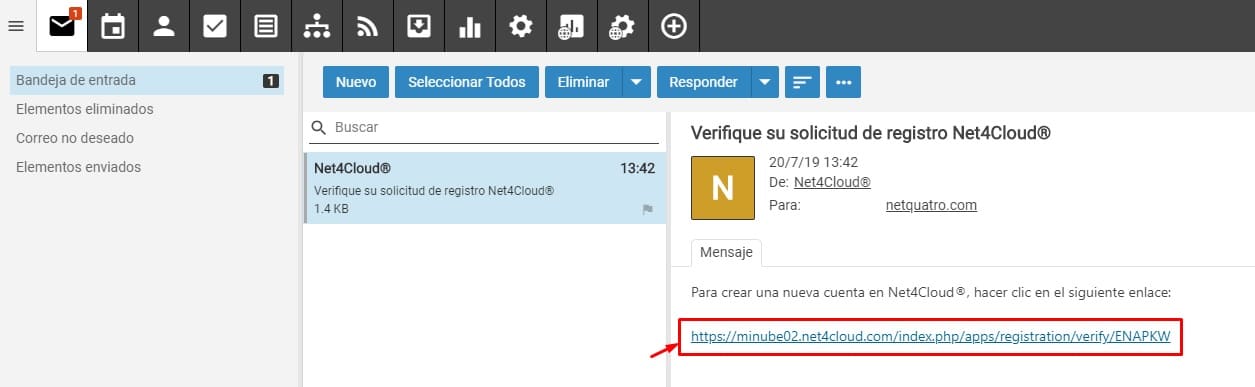Click the sort lines toolbar icon
Screen dimensions: 1255x387
point(802,82)
